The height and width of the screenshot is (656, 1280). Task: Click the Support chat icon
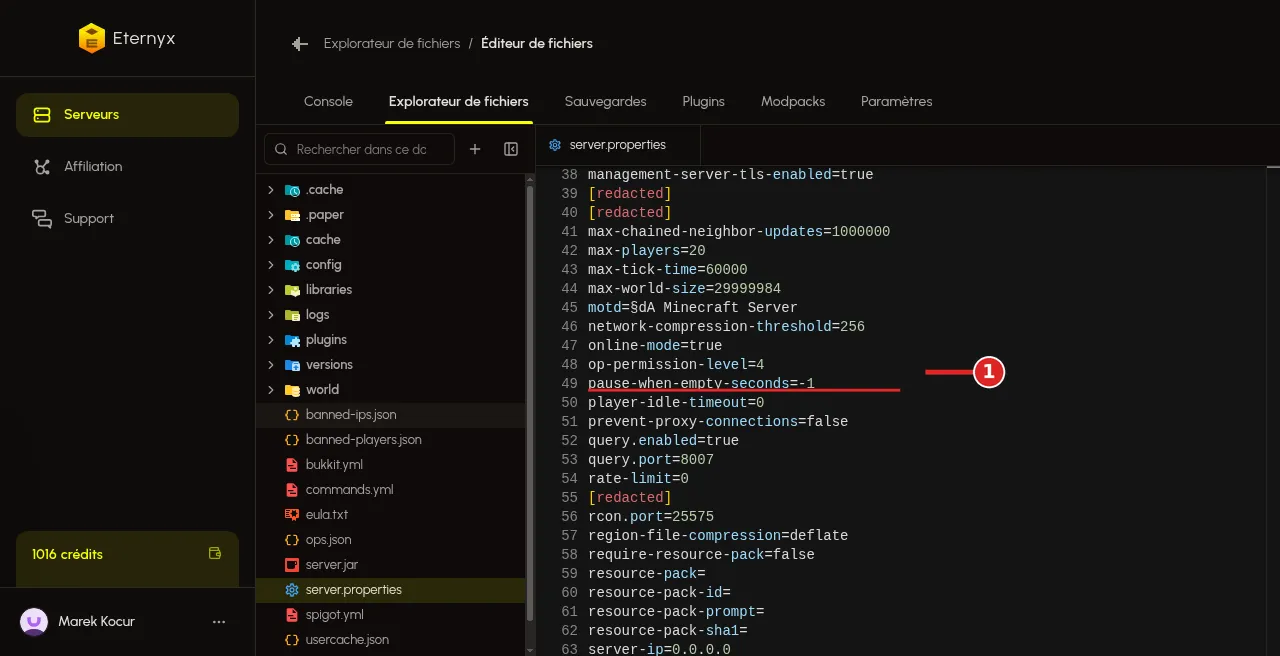[42, 219]
